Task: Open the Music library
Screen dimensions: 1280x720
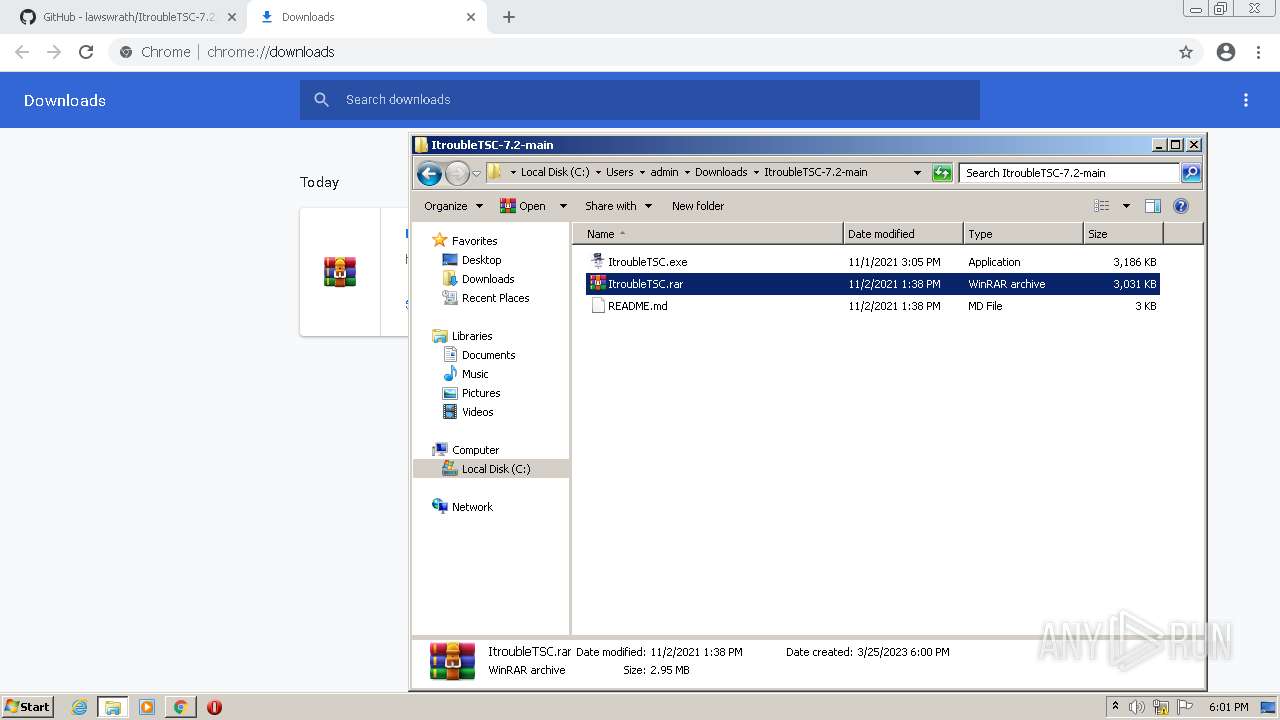Action: 475,374
